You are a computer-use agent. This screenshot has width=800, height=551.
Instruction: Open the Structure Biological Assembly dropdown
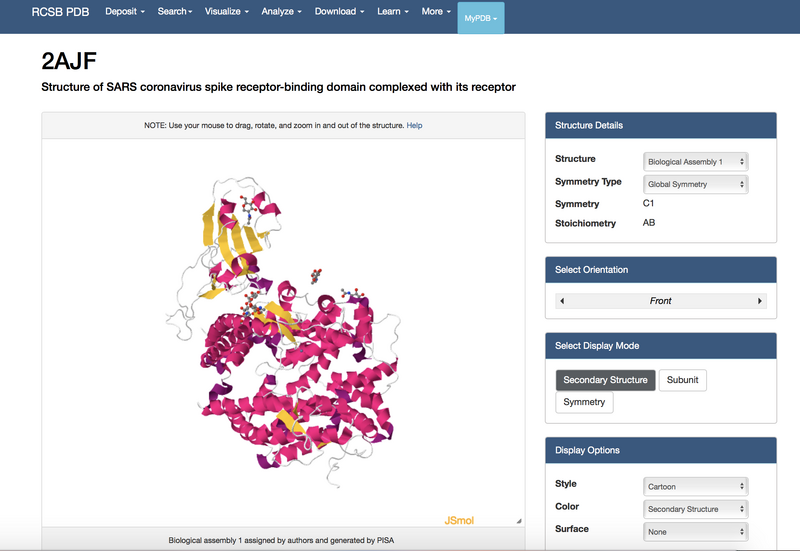[695, 161]
